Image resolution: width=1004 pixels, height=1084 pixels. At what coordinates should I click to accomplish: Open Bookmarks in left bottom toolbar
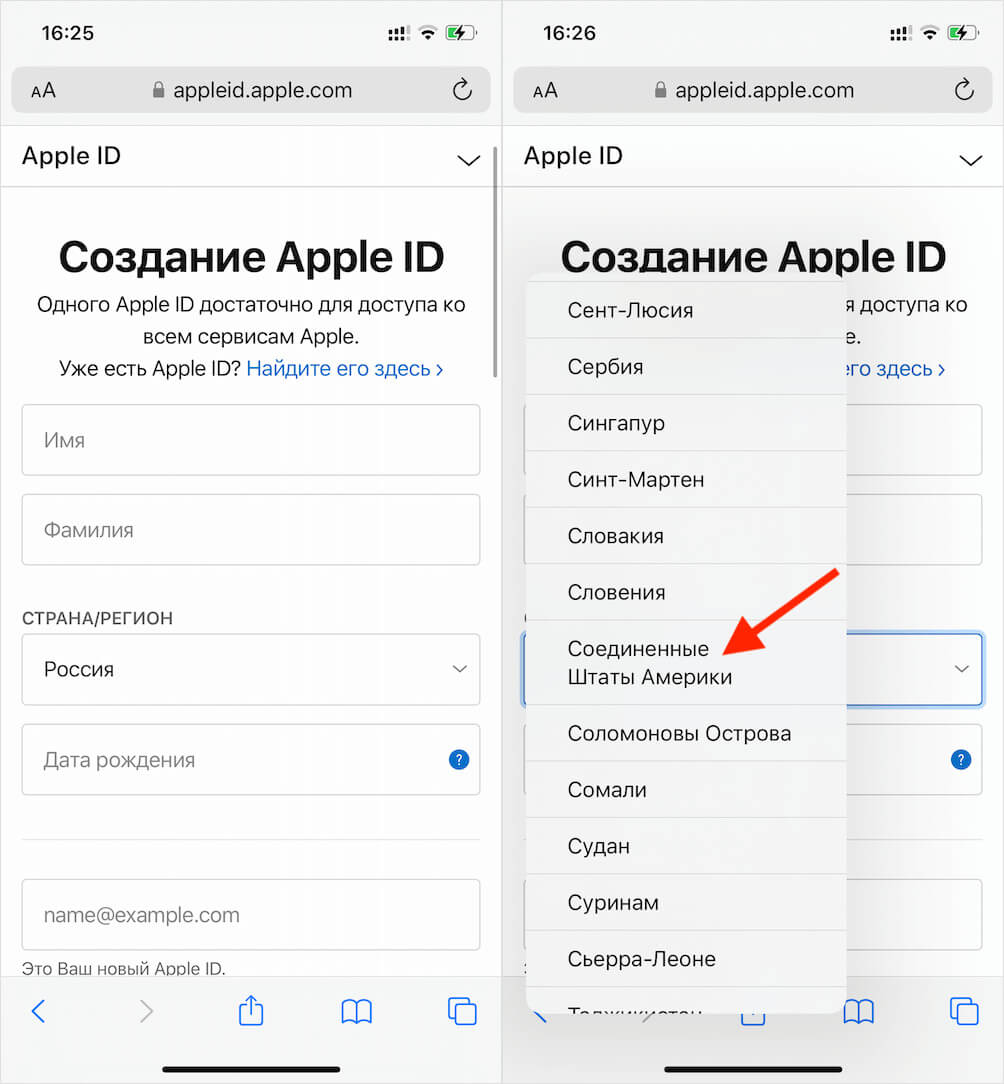click(357, 1011)
